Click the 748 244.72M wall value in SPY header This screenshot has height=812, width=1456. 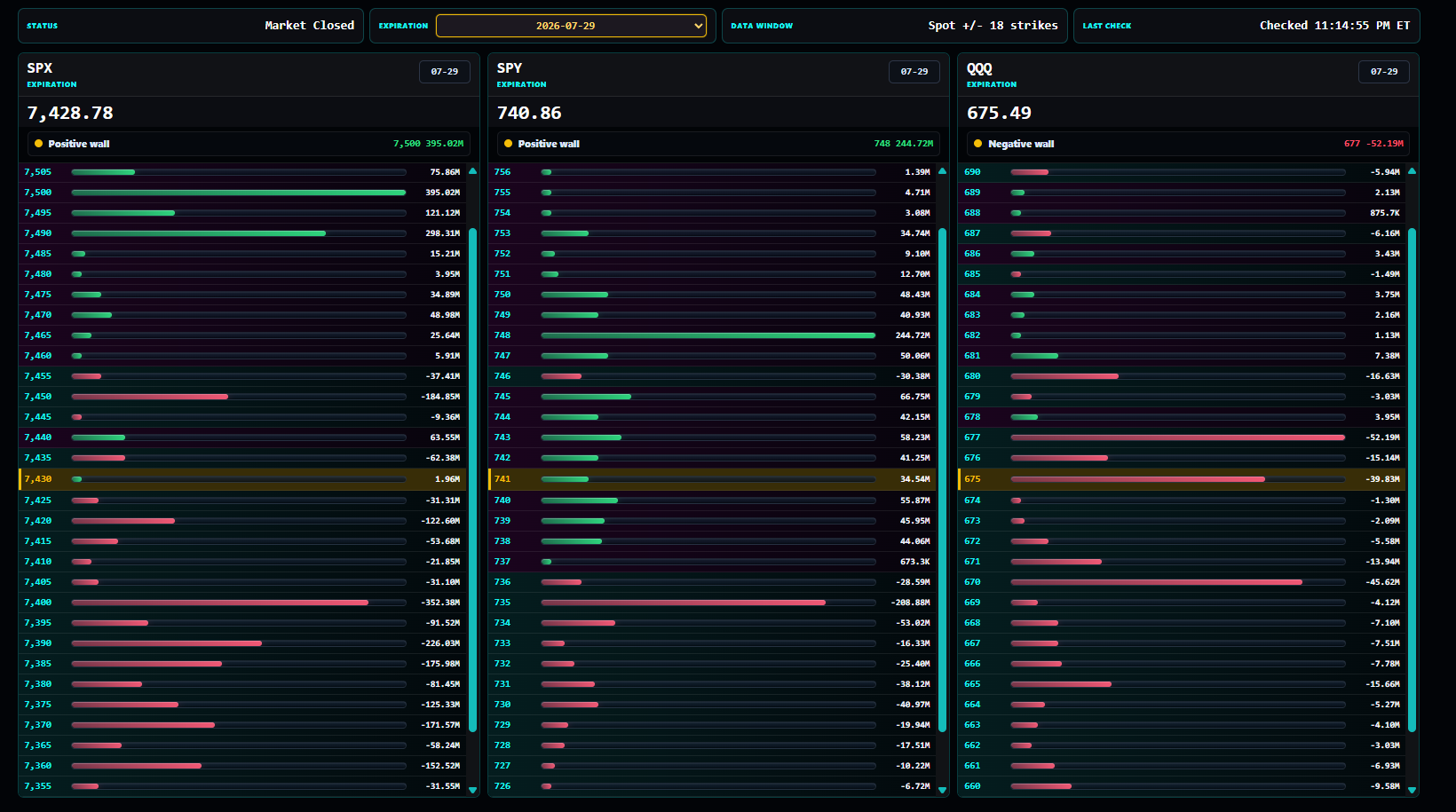click(x=903, y=144)
